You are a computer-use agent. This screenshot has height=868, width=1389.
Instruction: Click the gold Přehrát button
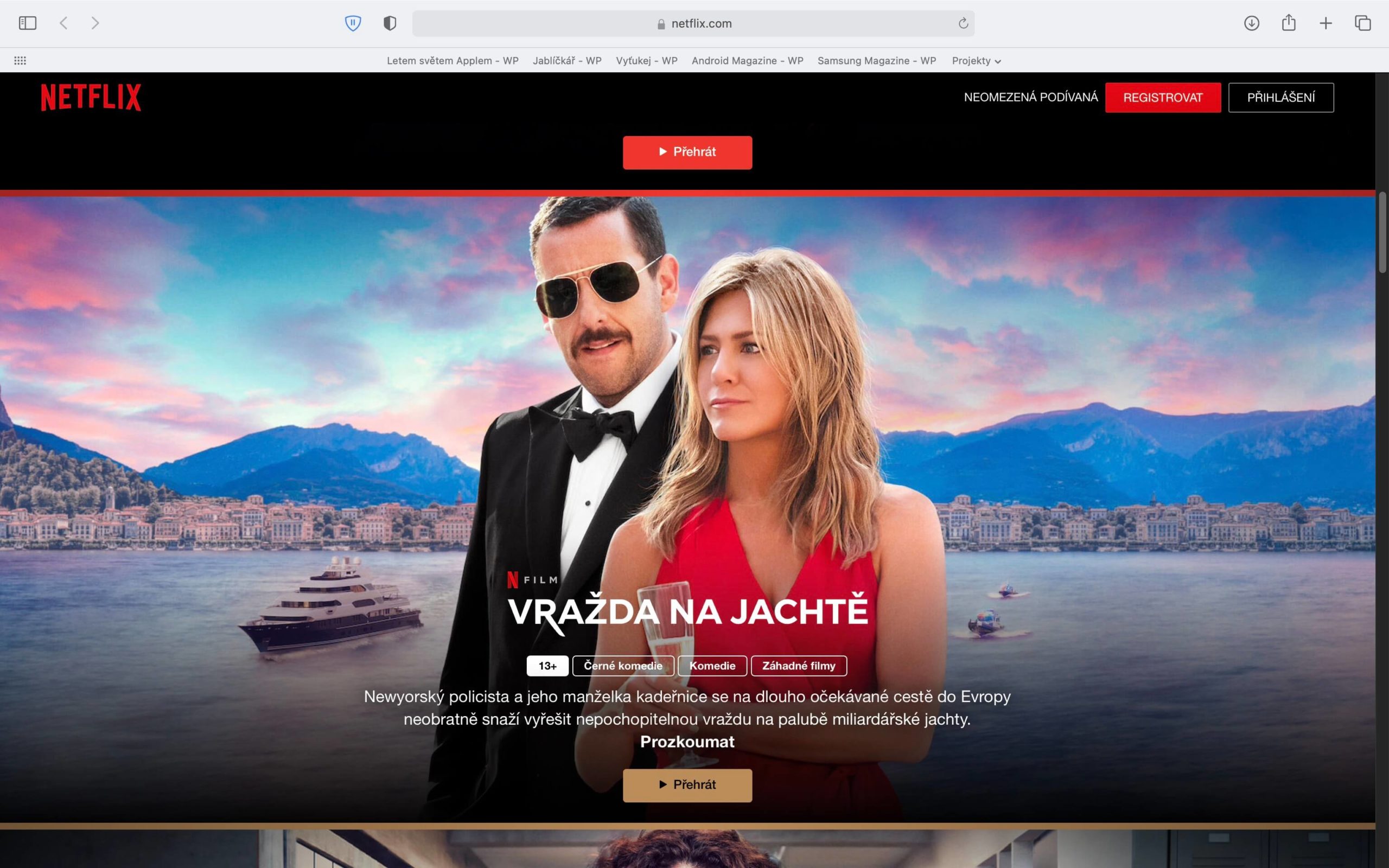(687, 786)
